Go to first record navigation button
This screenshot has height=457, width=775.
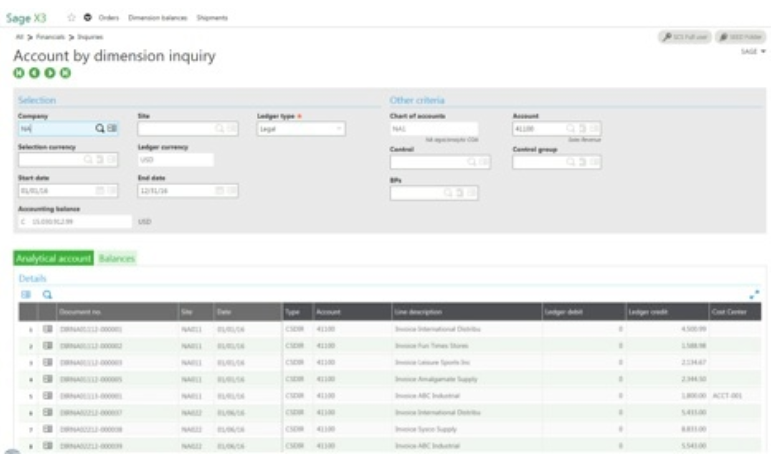pyautogui.click(x=19, y=73)
